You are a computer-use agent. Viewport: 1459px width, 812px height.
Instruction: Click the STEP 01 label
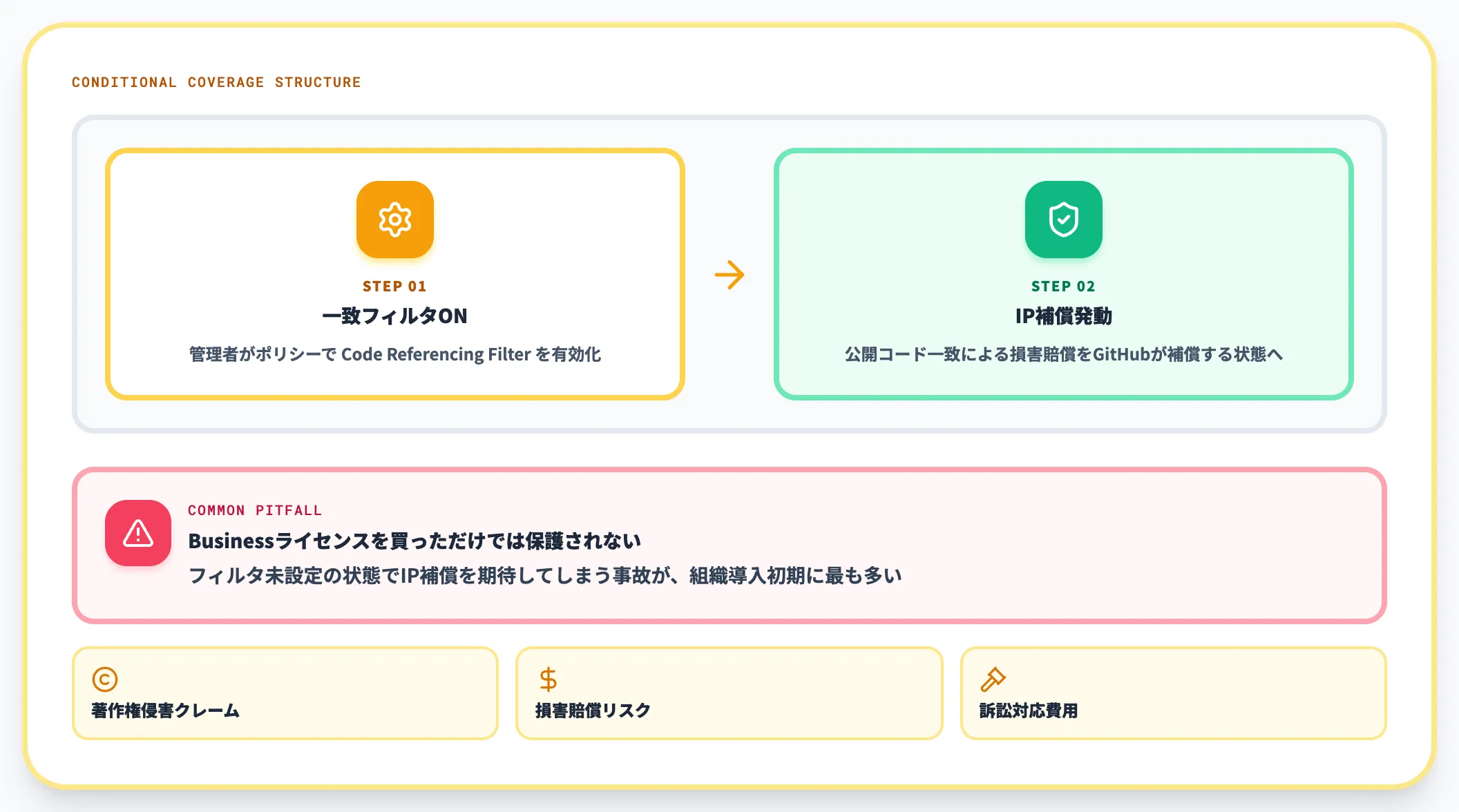(394, 286)
